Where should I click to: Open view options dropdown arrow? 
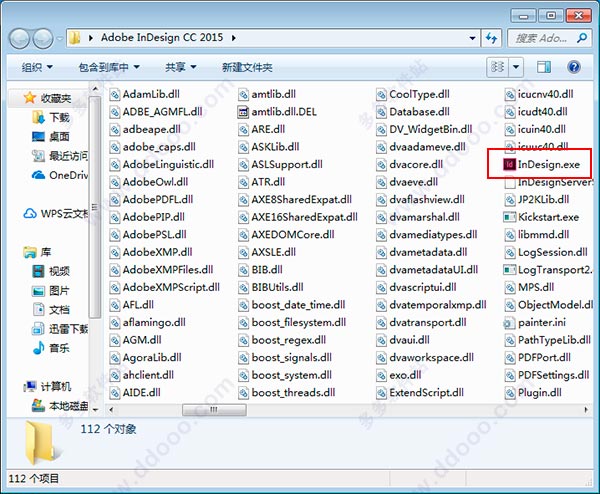pos(516,67)
